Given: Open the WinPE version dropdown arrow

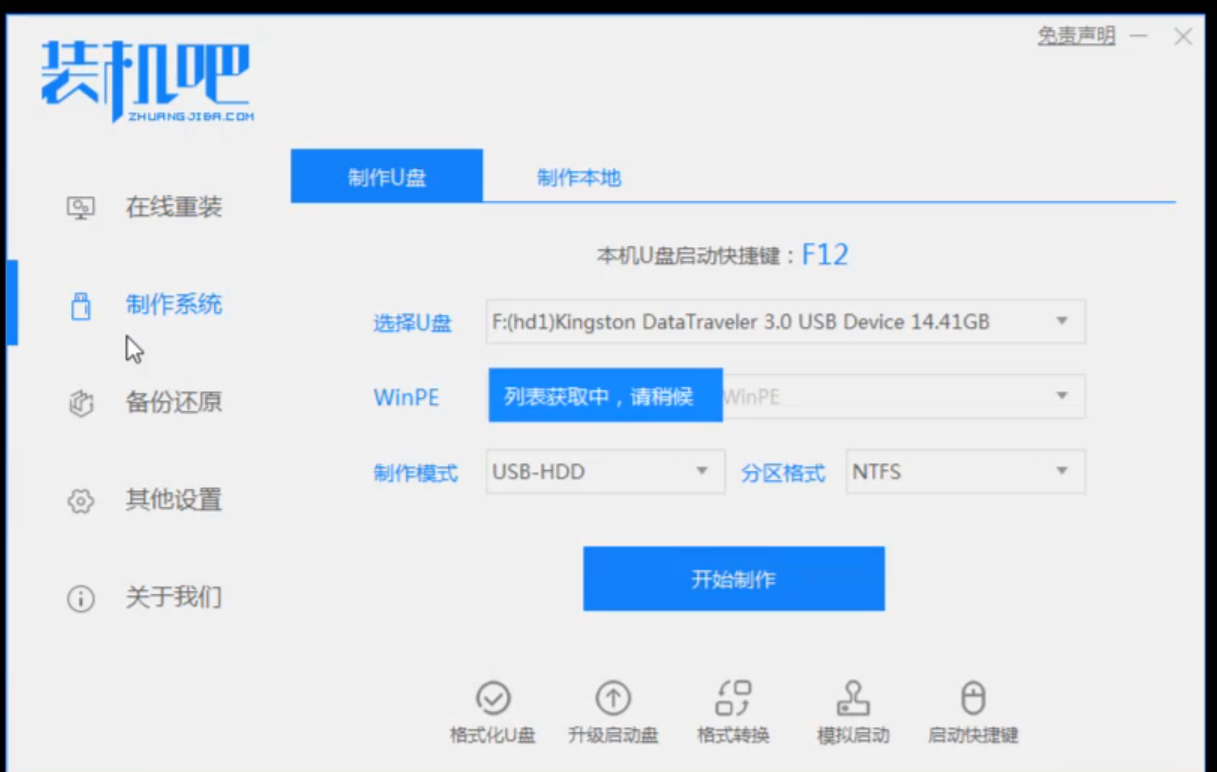Looking at the screenshot, I should pyautogui.click(x=1061, y=397).
